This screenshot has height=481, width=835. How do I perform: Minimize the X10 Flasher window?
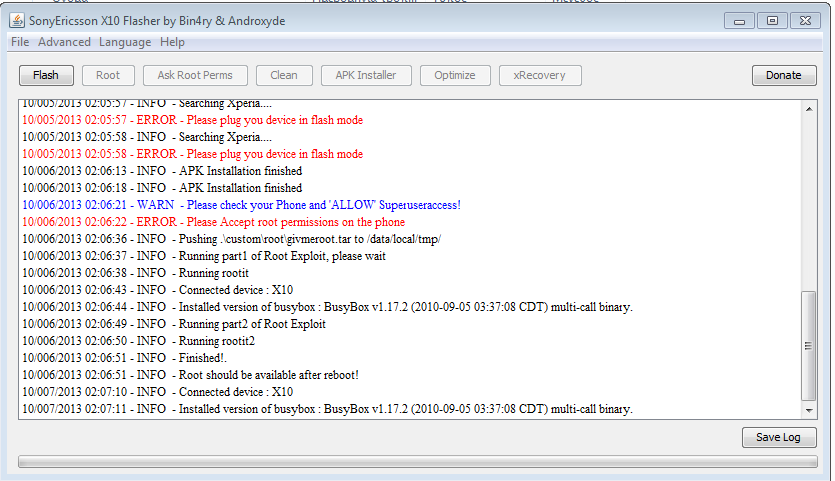coord(740,21)
